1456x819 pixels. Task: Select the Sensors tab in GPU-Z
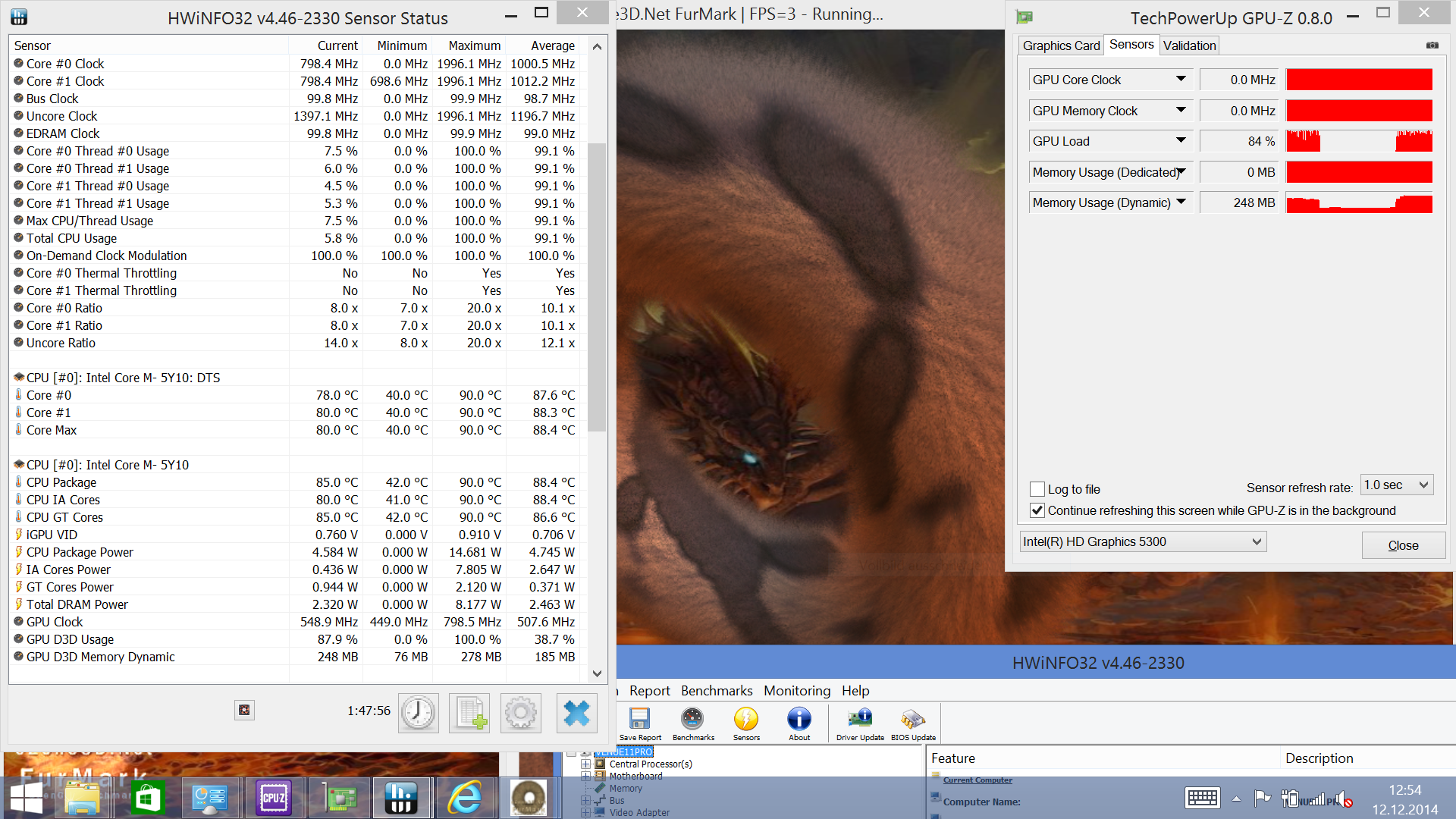pos(1131,45)
